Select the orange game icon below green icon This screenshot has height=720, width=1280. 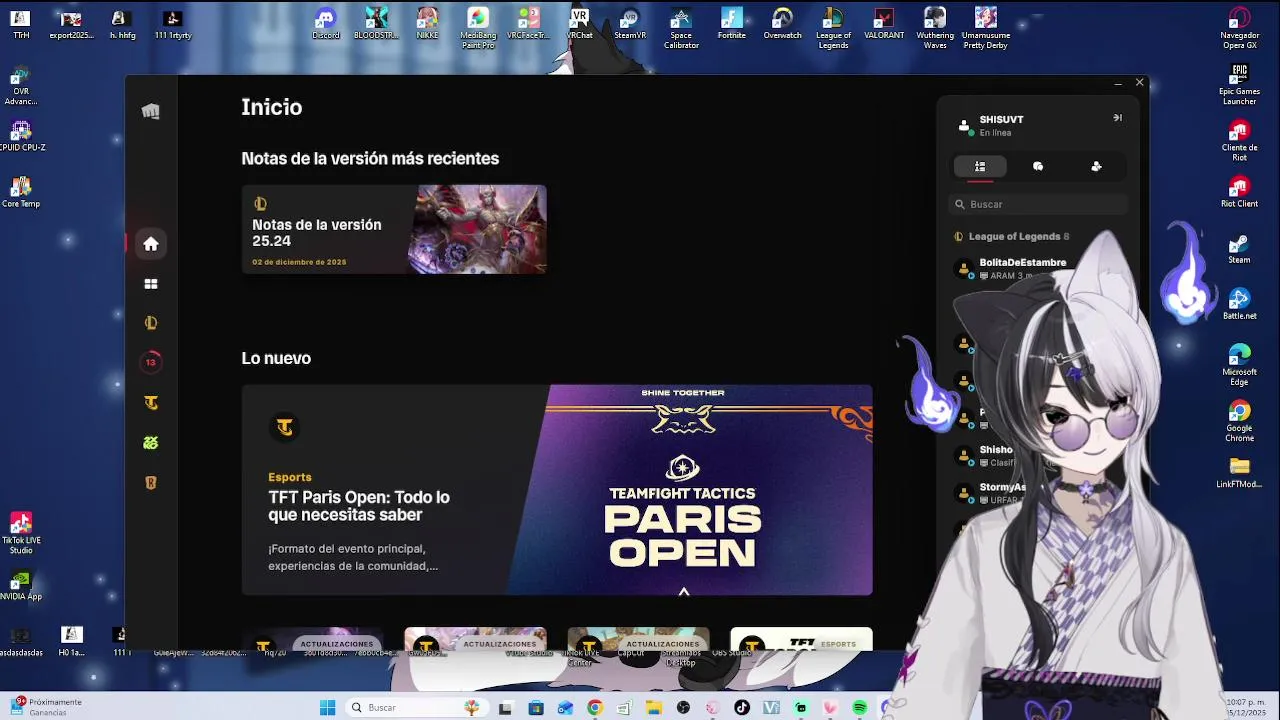click(151, 483)
